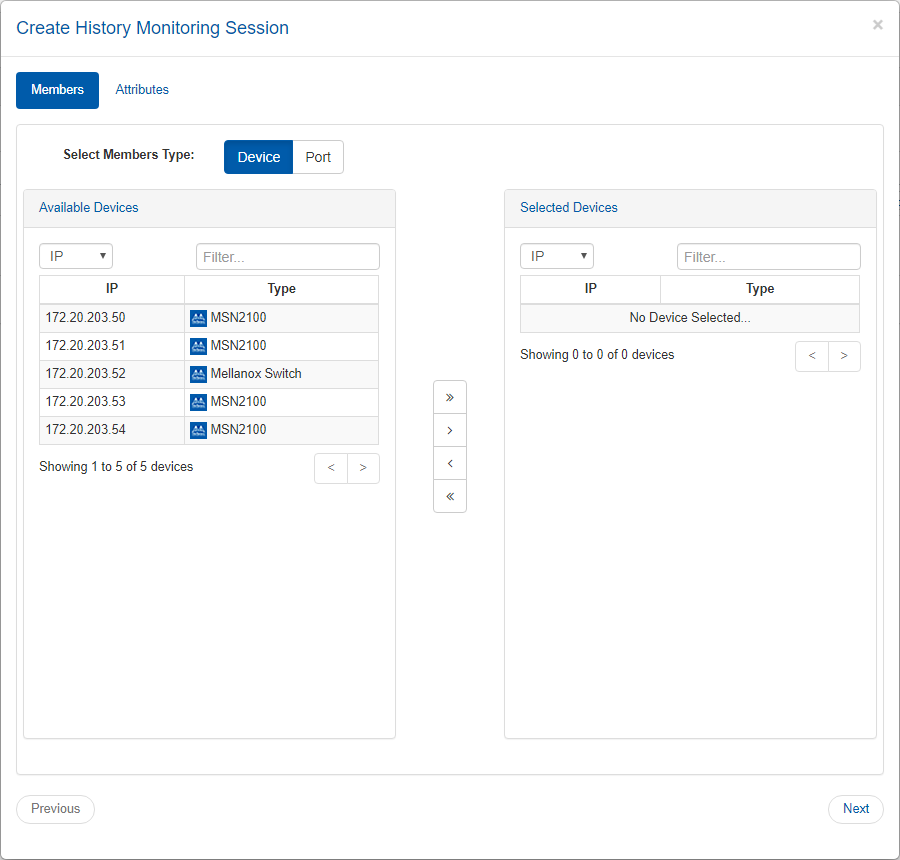Click the Available Devices filter text field
The height and width of the screenshot is (860, 900).
tap(287, 257)
